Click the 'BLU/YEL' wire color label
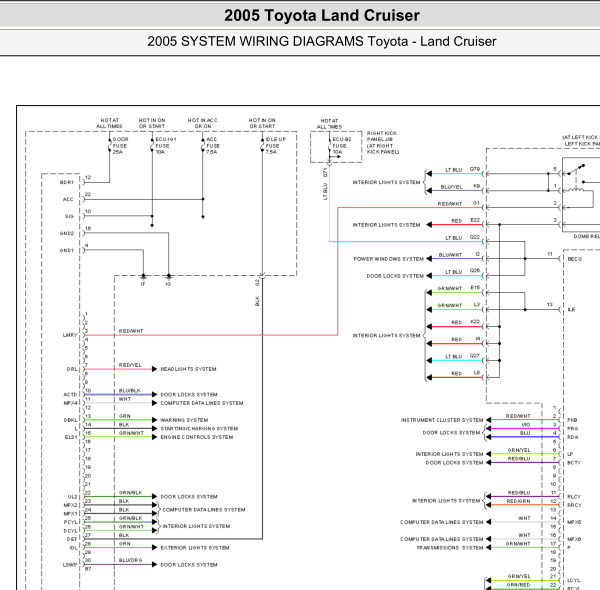The height and width of the screenshot is (590, 600). click(452, 187)
